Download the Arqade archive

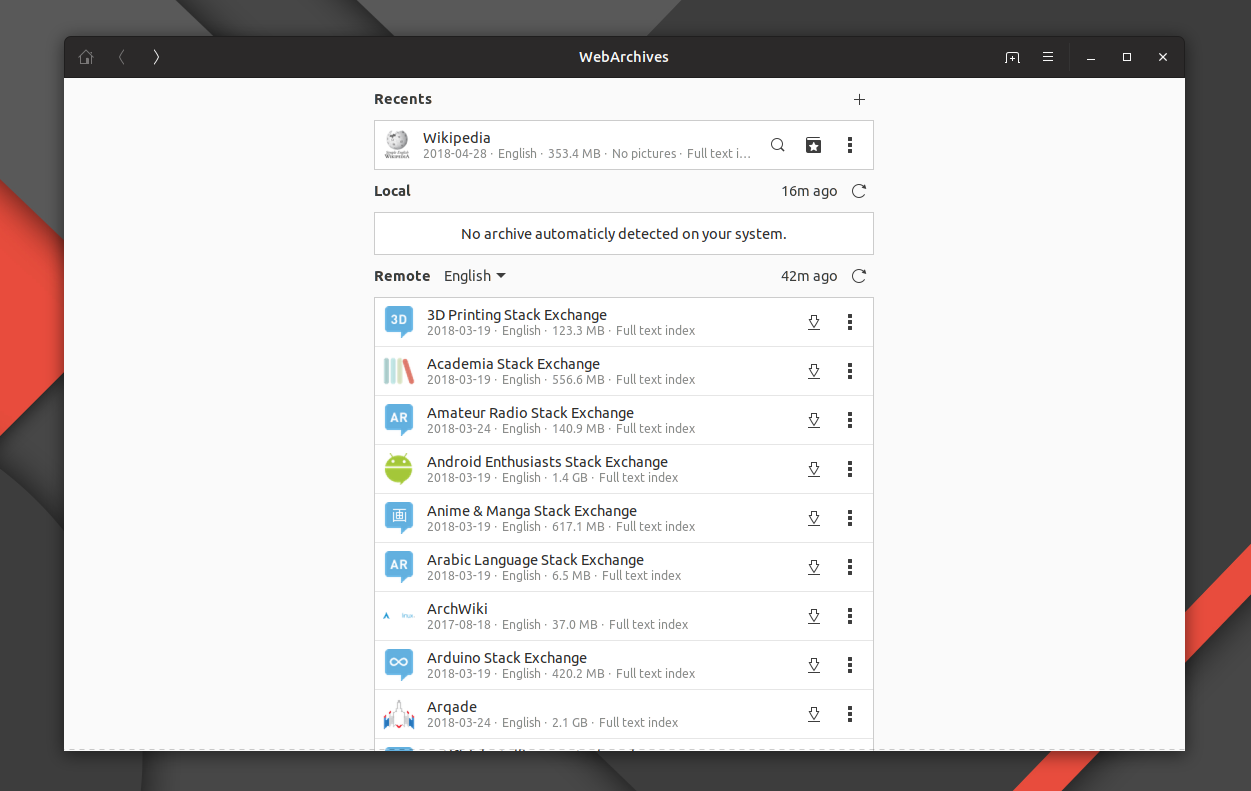[814, 714]
